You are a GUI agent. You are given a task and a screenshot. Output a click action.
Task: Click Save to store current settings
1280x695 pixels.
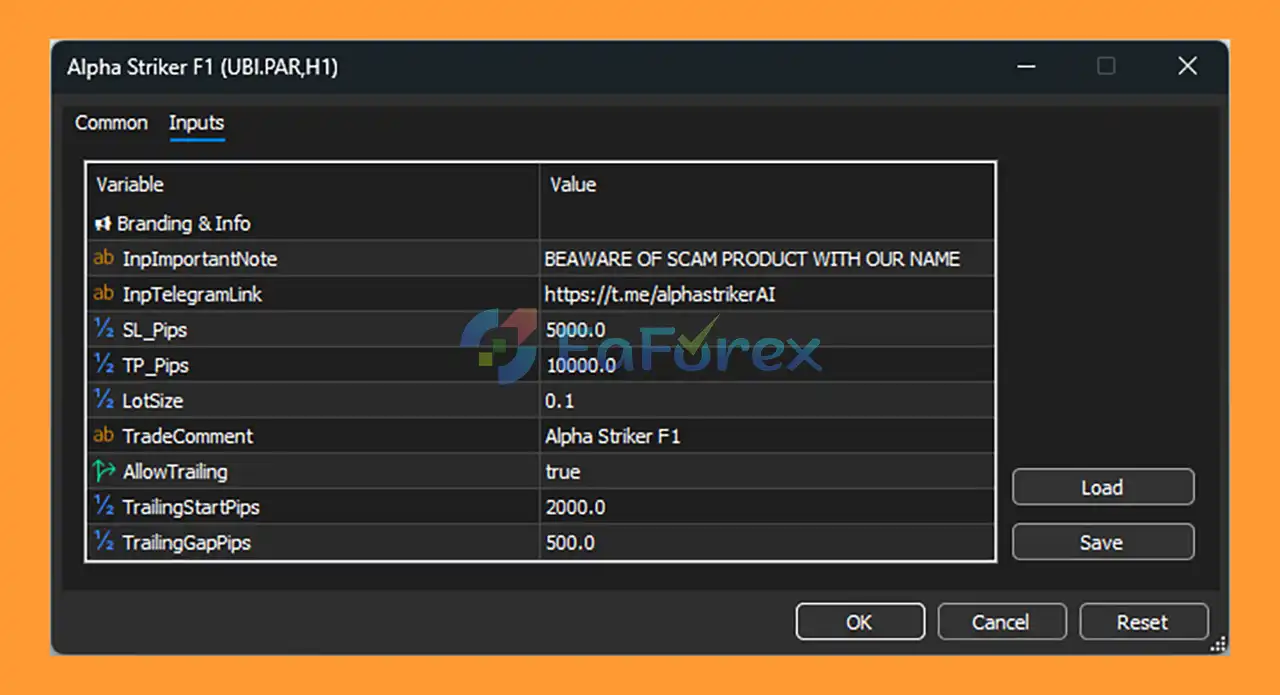point(1102,541)
